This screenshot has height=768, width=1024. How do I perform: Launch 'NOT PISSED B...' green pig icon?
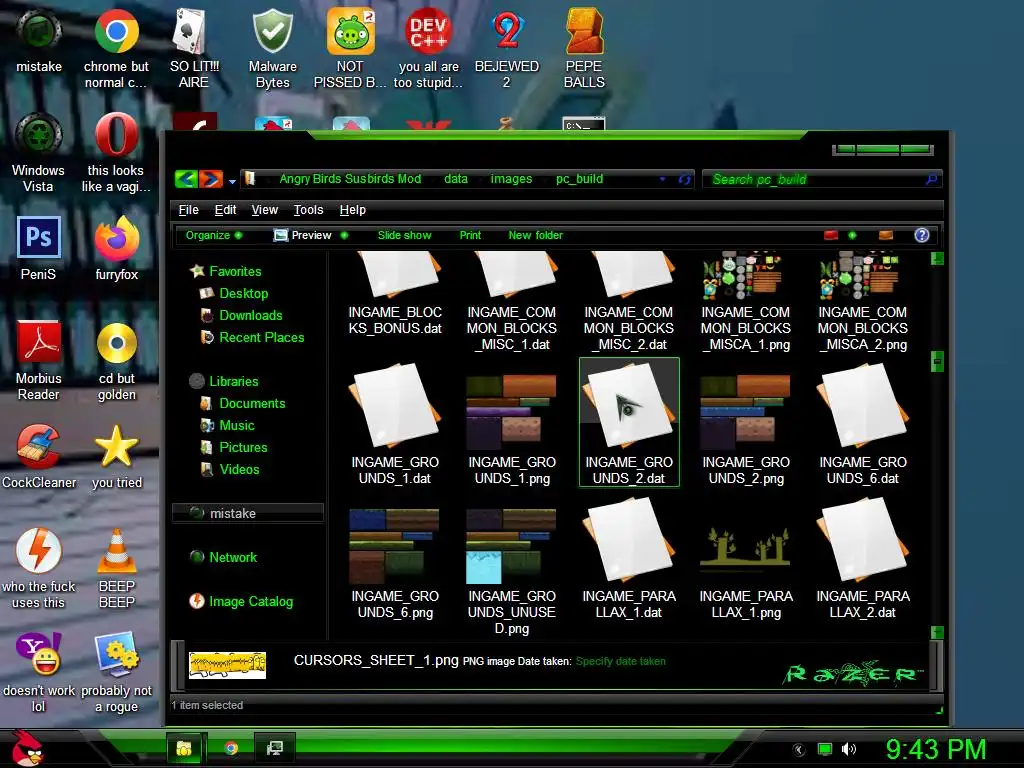(x=350, y=49)
